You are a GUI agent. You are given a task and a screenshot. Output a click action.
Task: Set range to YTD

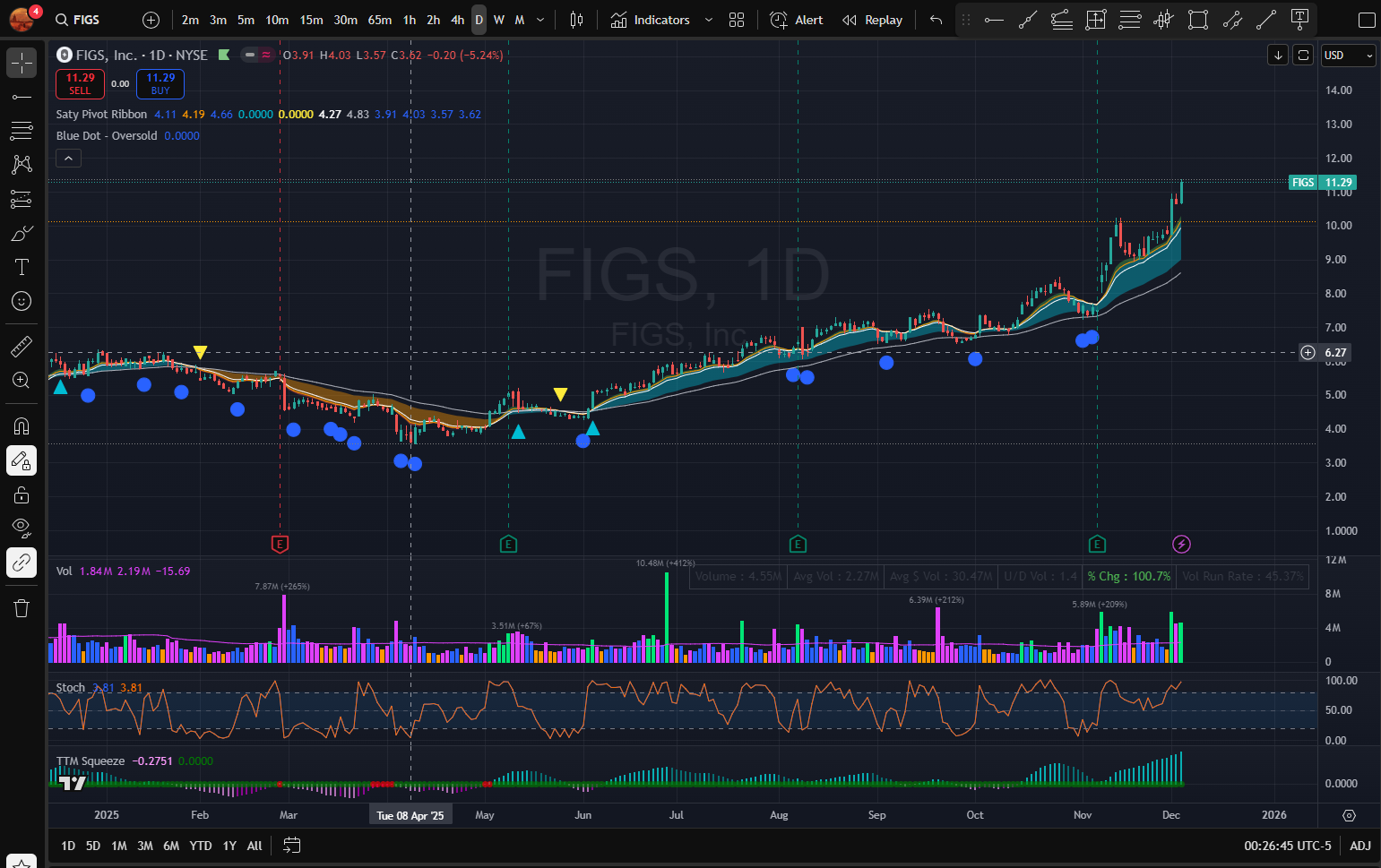201,846
